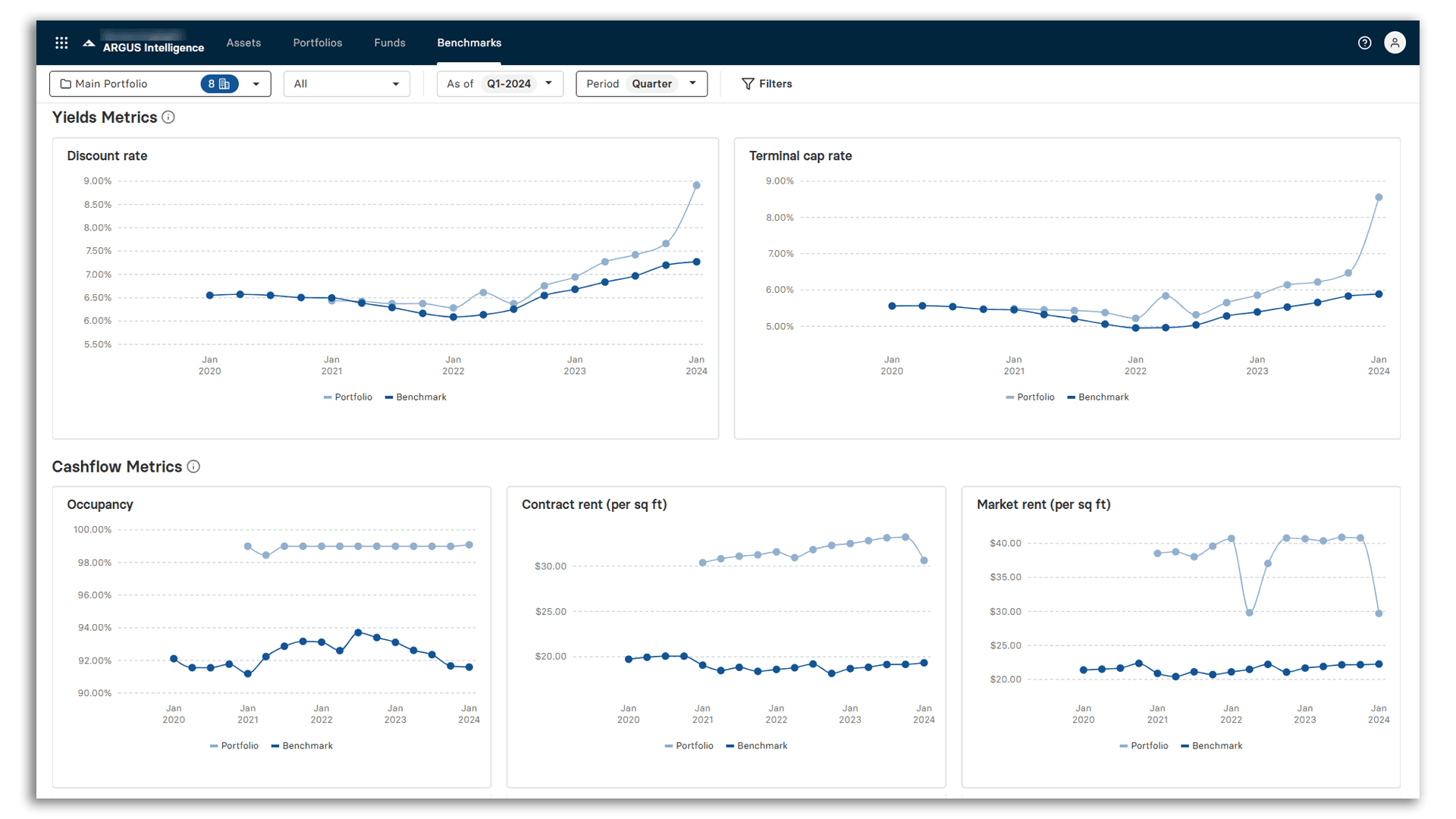
Task: Switch to the Portfolios tab
Action: click(318, 42)
